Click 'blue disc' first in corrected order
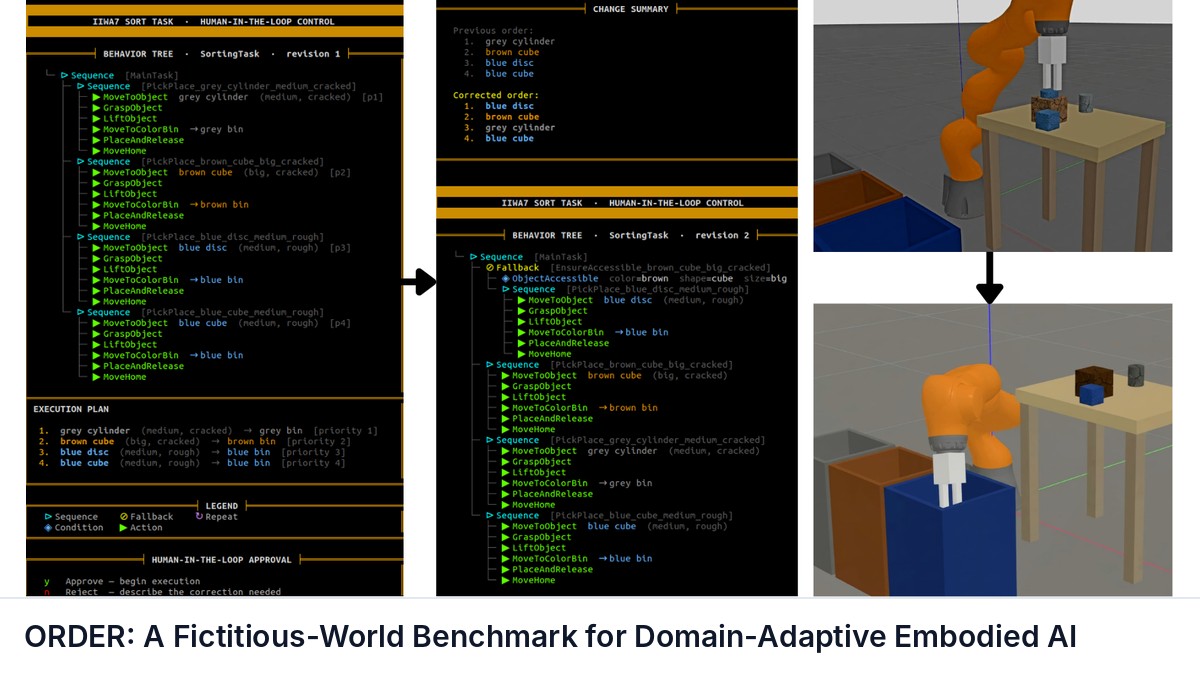 510,106
